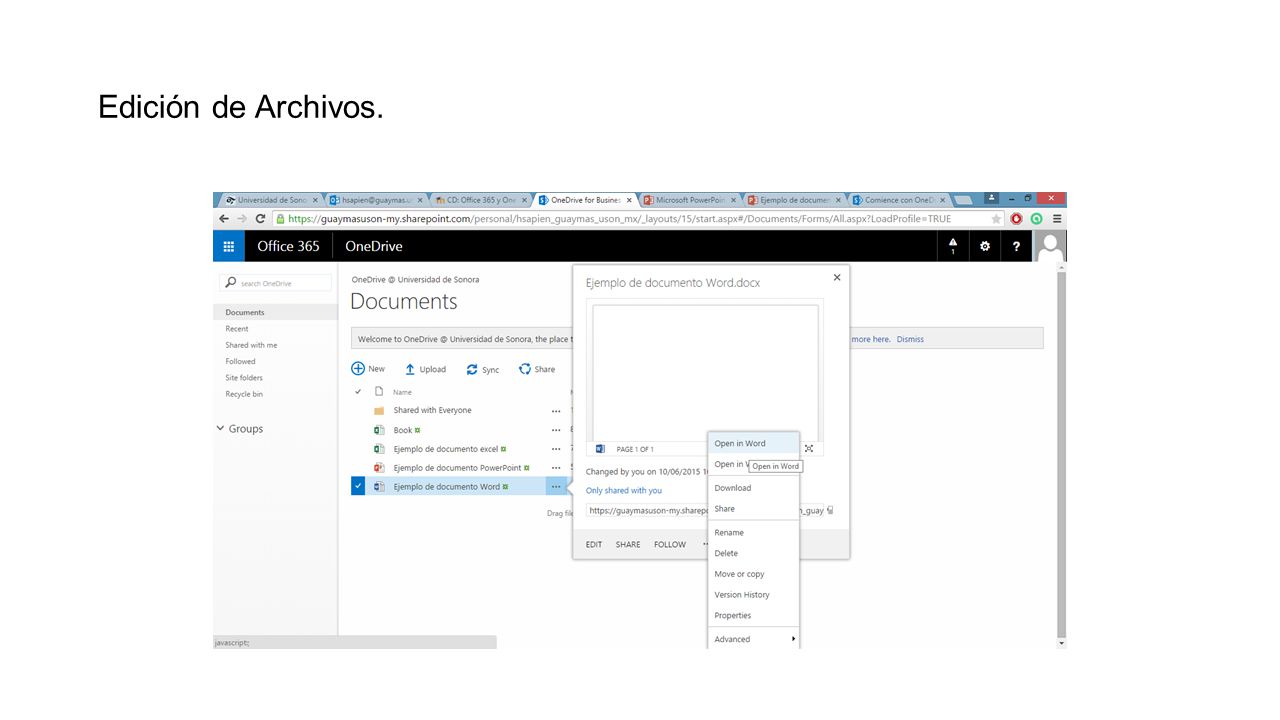Choose Properties from the context menu
The image size is (1280, 720).
[x=753, y=615]
